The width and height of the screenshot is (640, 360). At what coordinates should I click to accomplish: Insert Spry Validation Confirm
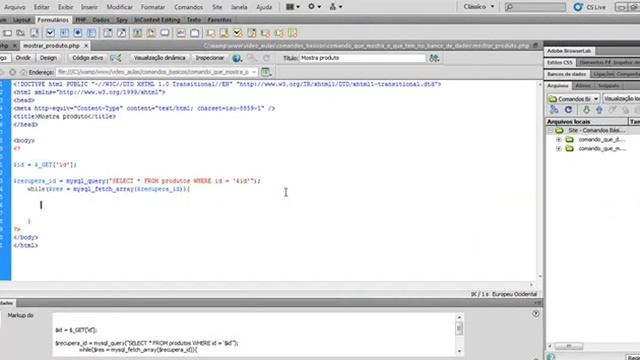(x=279, y=33)
